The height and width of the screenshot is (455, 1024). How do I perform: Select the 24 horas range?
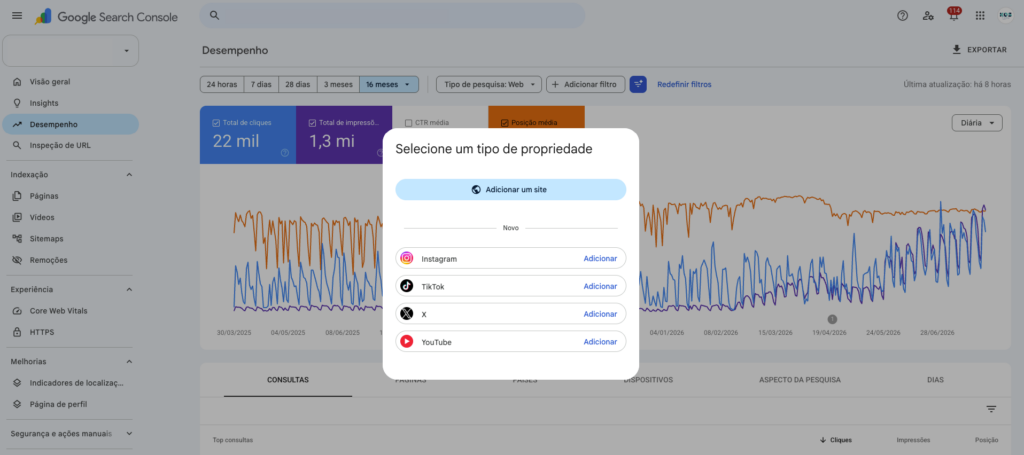[222, 84]
